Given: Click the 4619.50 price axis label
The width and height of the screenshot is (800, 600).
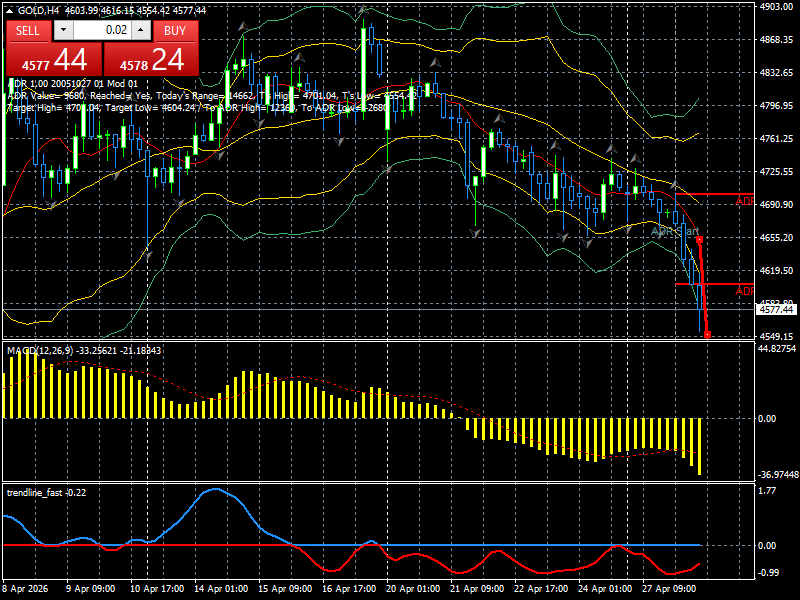Looking at the screenshot, I should [x=776, y=271].
